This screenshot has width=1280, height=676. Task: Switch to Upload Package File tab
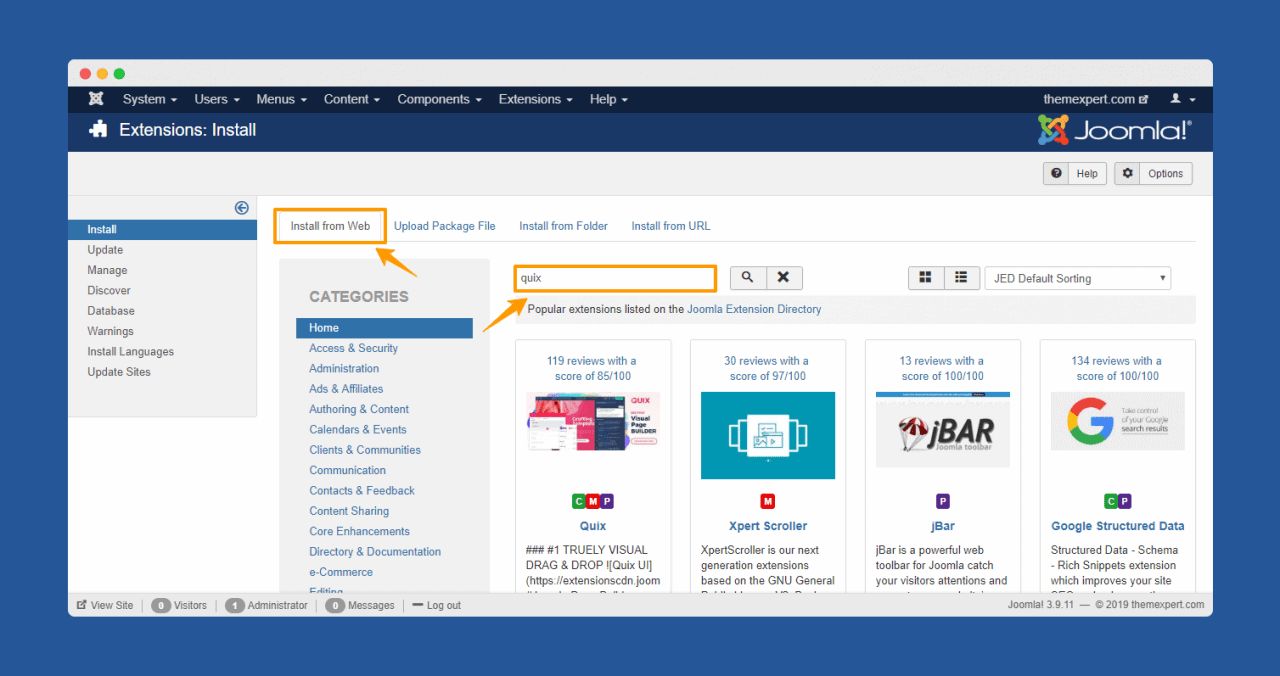tap(444, 226)
